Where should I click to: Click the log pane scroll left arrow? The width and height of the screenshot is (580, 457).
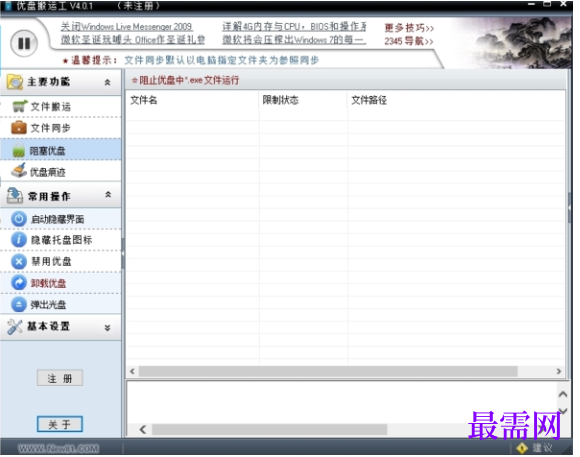pyautogui.click(x=143, y=430)
